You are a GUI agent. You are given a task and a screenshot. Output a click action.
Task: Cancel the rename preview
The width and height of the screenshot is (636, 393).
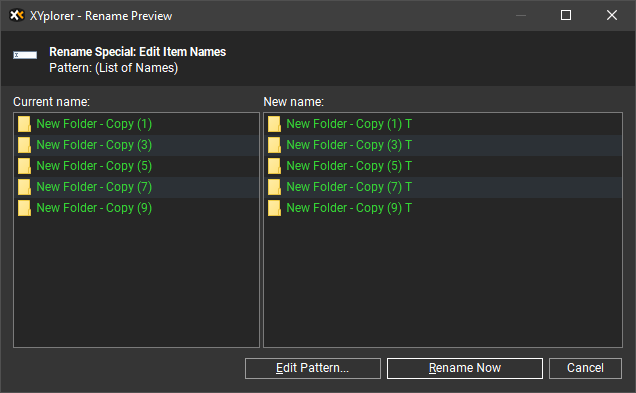click(585, 368)
